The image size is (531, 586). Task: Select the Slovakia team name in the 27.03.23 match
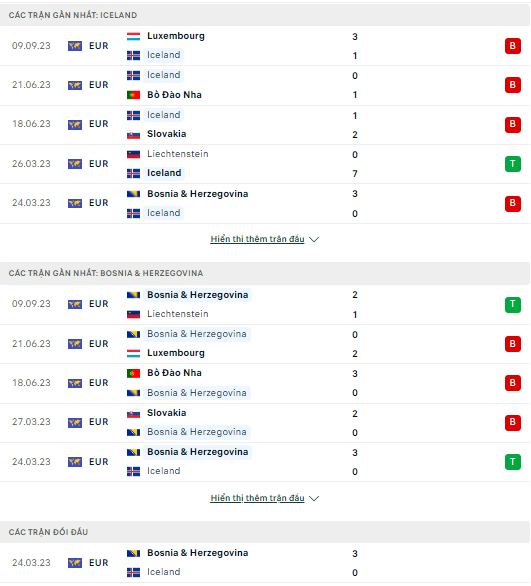(x=166, y=413)
